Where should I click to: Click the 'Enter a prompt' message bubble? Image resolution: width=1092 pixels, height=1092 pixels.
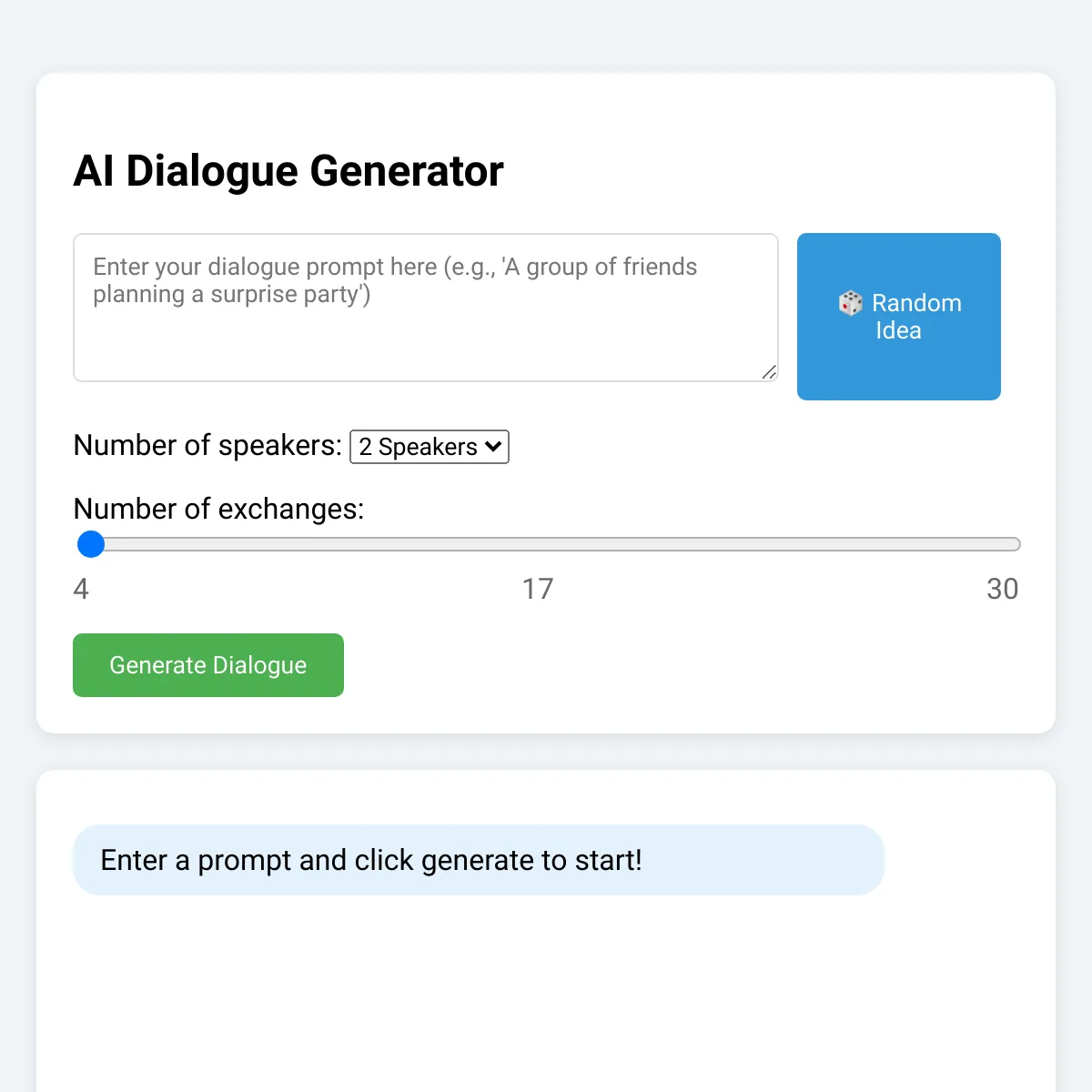click(x=479, y=860)
